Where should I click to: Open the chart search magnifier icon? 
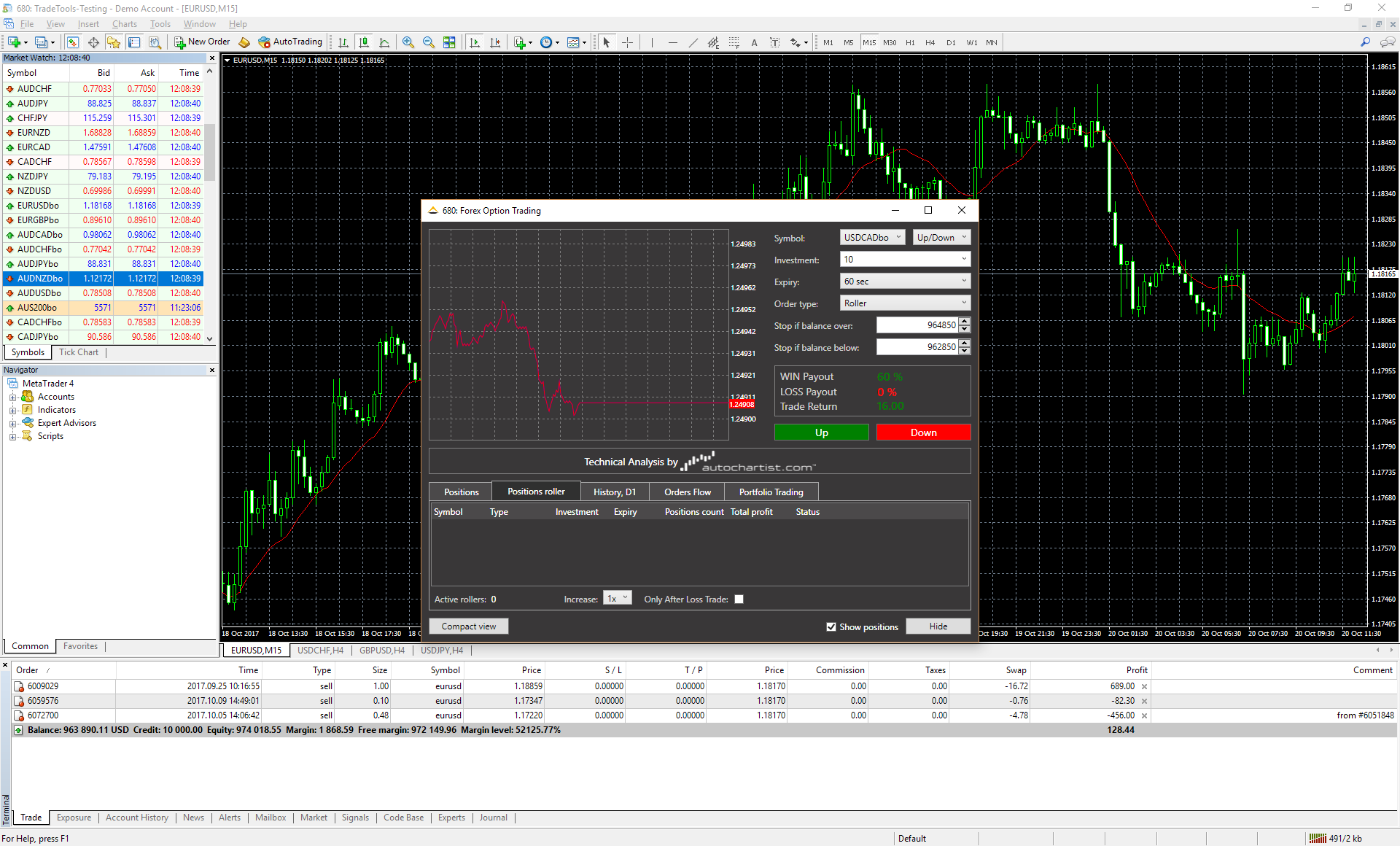pyautogui.click(x=1365, y=42)
